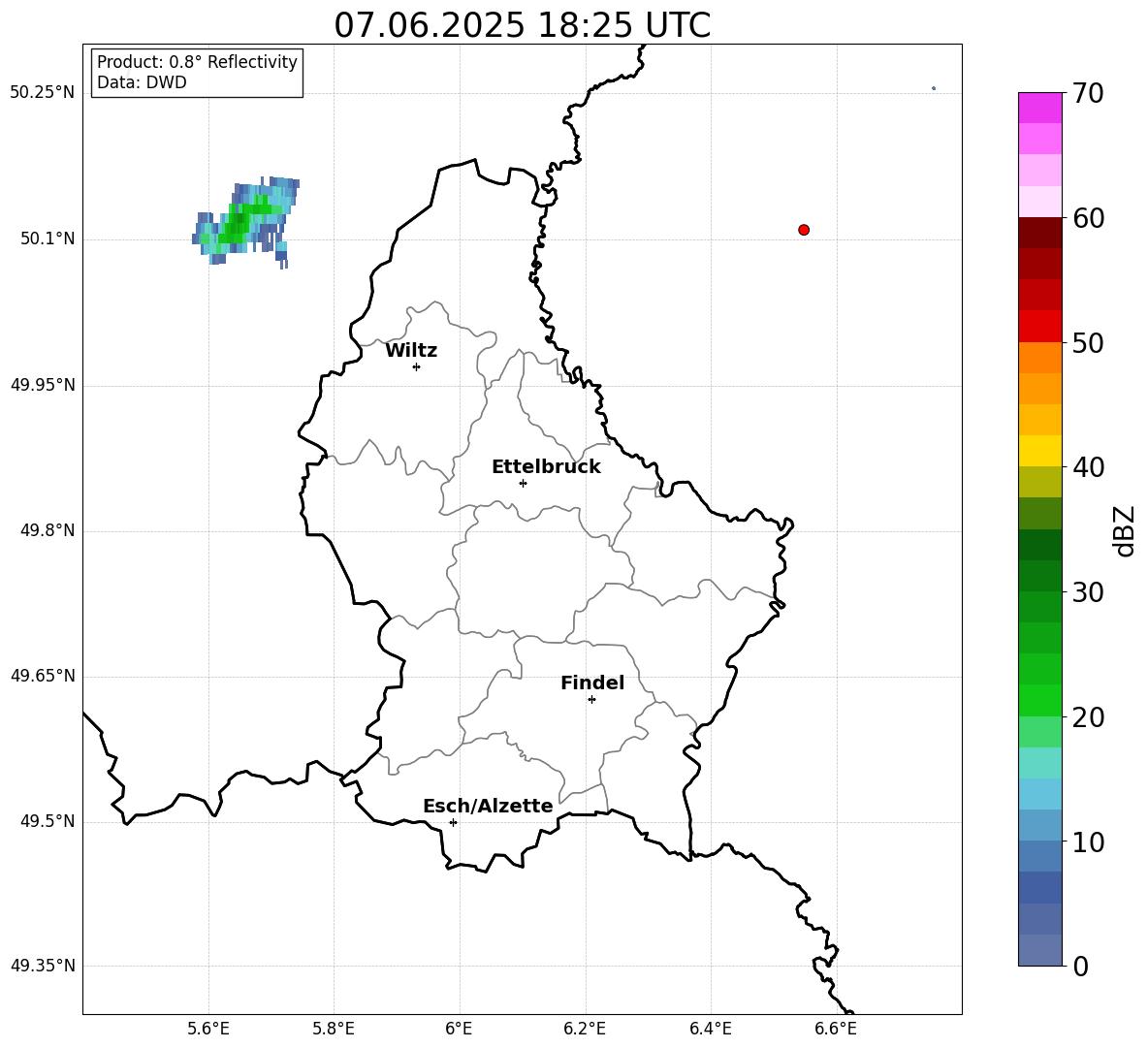Click the 'Ettelbruck' label

(546, 467)
